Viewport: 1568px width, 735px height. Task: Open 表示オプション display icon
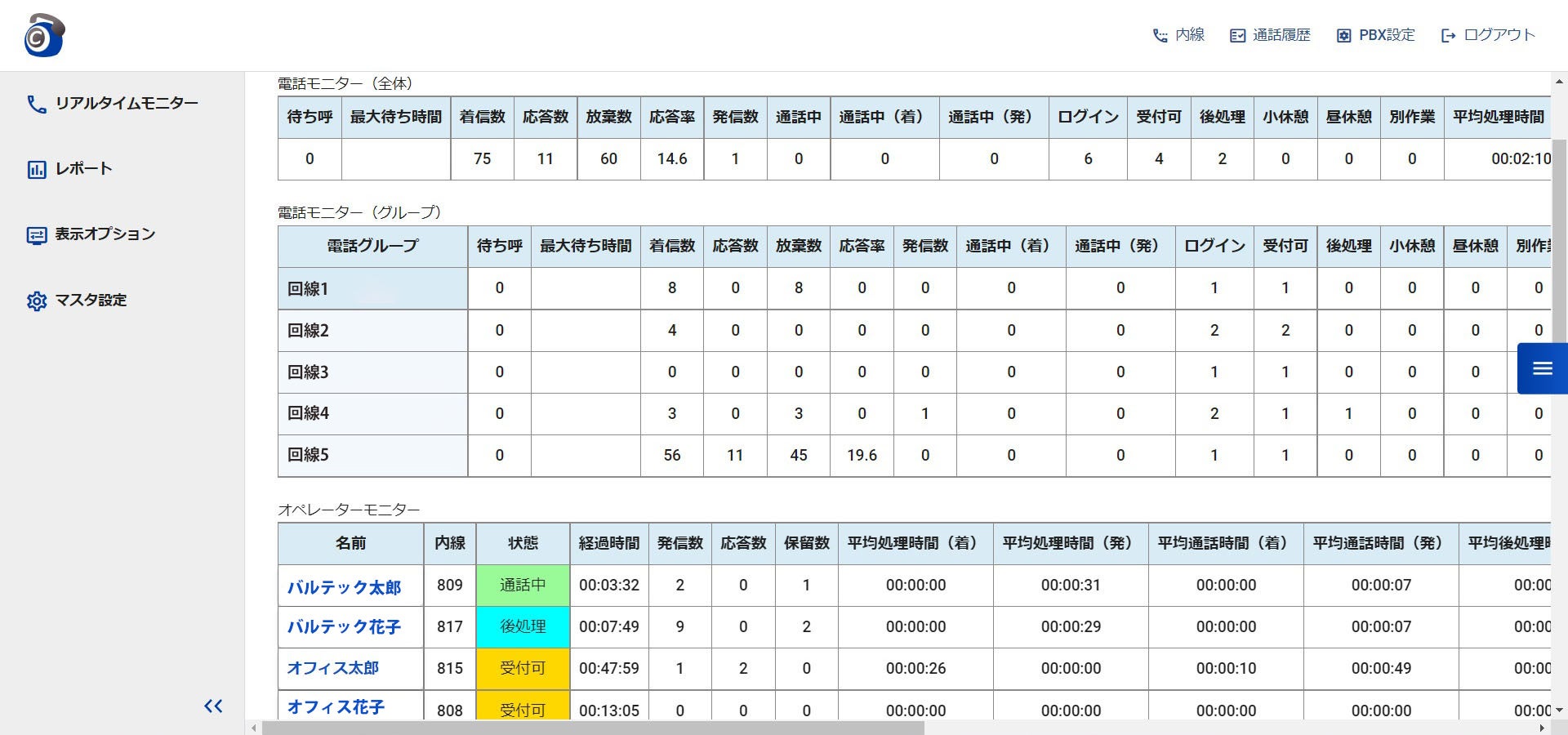pyautogui.click(x=37, y=235)
